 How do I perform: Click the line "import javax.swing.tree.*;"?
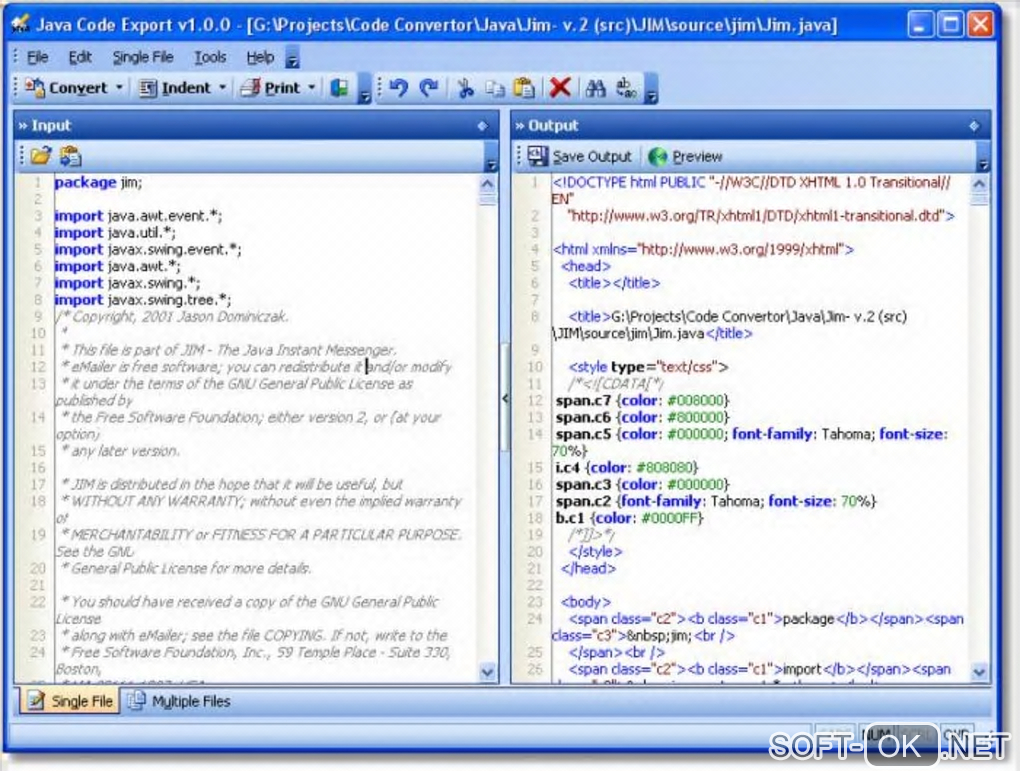pyautogui.click(x=142, y=300)
